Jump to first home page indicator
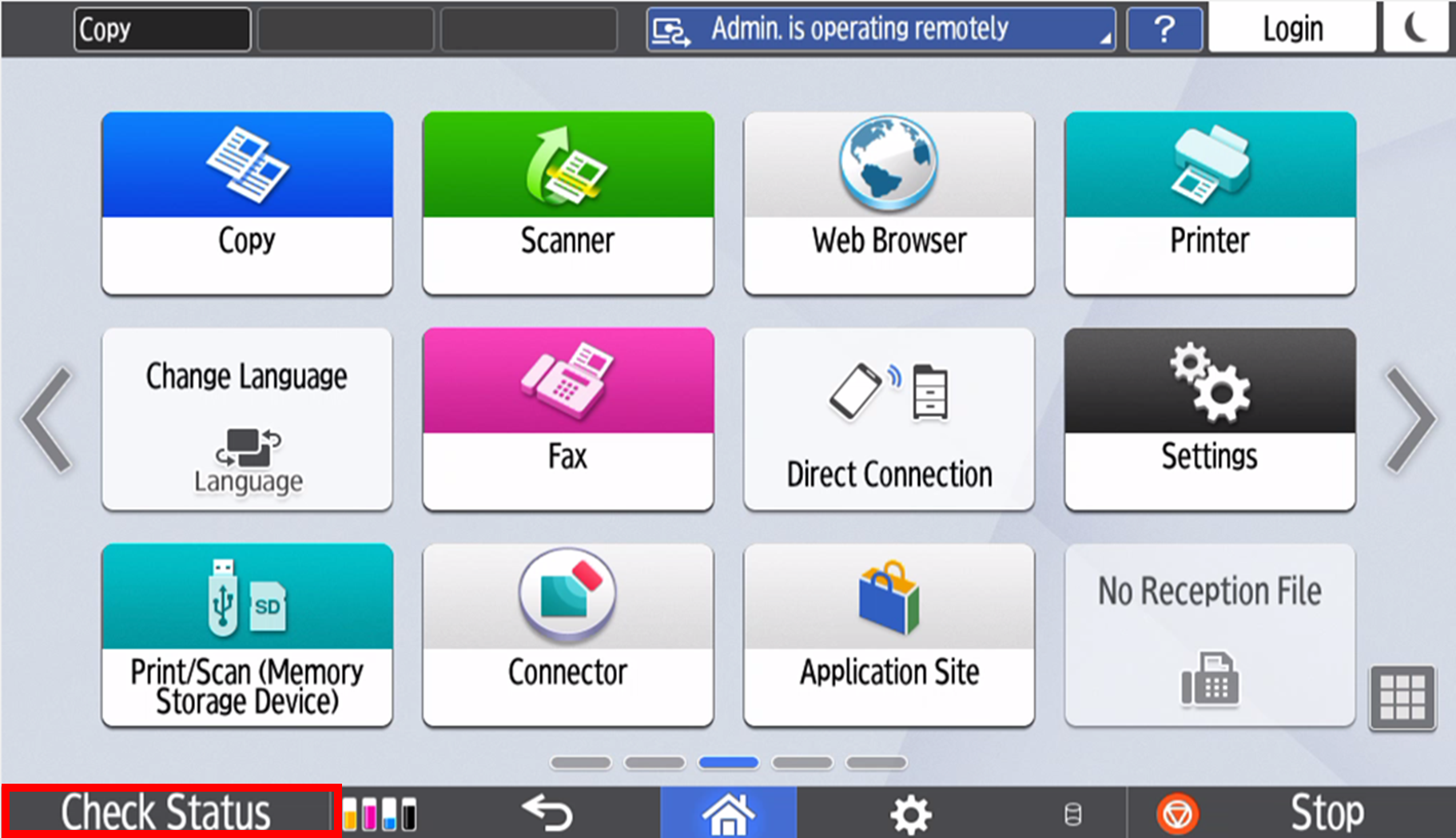The width and height of the screenshot is (1456, 838). pos(581,763)
